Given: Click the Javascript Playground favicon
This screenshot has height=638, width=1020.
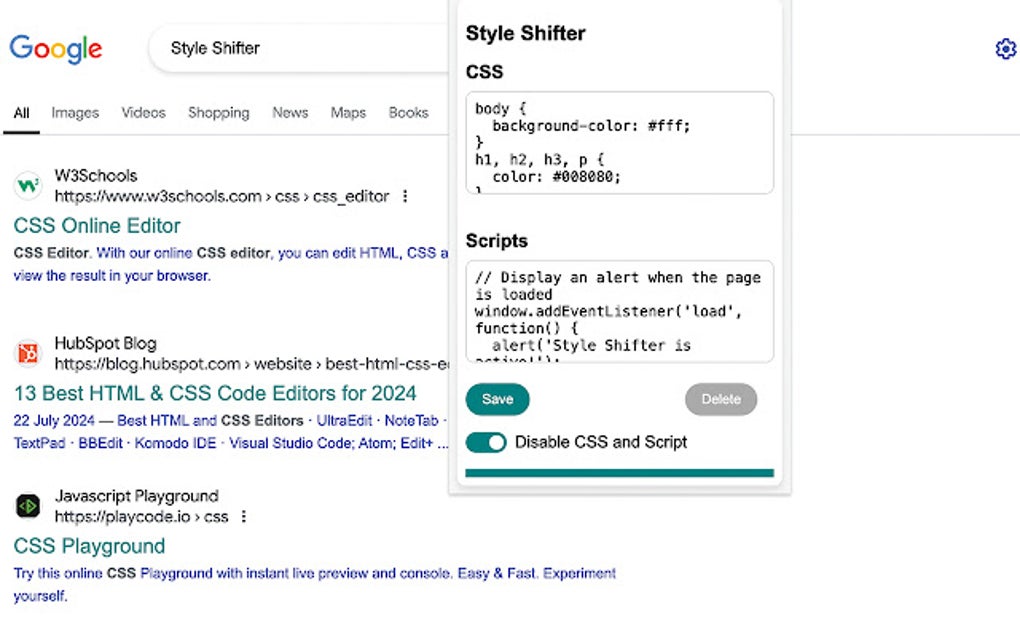Looking at the screenshot, I should click(28, 506).
